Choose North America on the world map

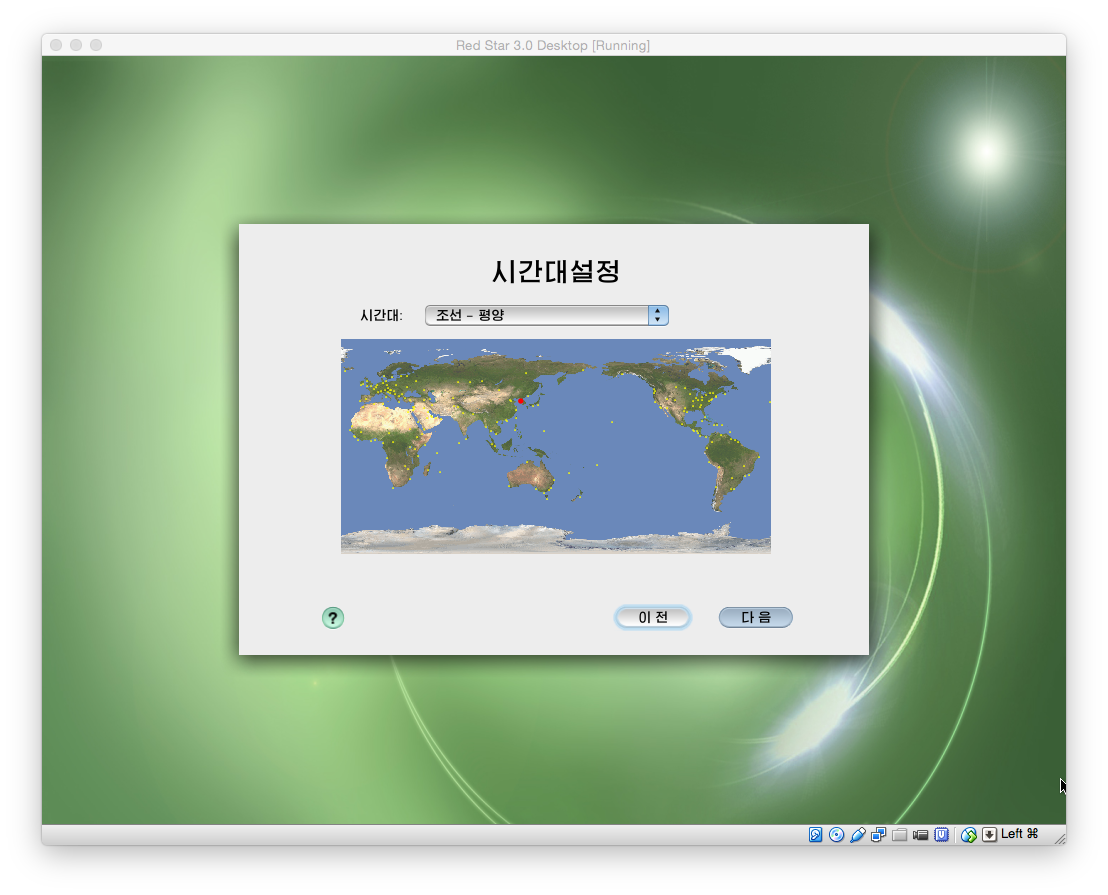tap(680, 390)
